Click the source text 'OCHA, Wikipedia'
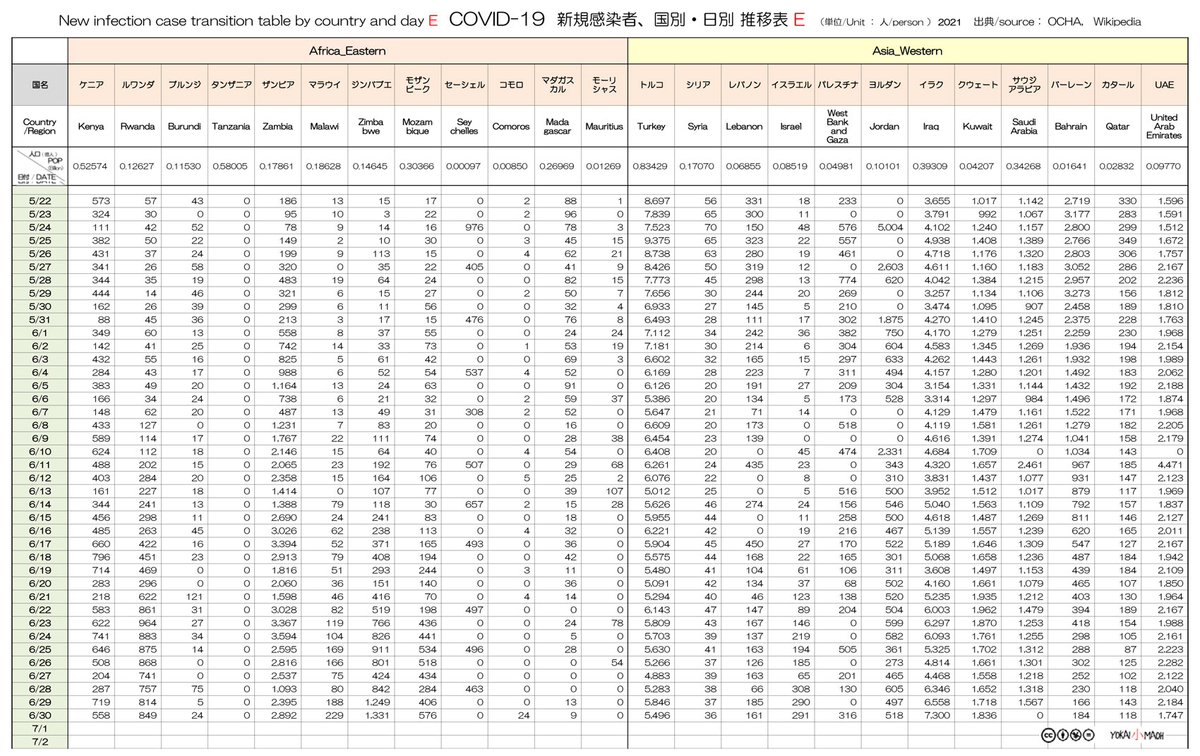Image resolution: width=1200 pixels, height=756 pixels. pyautogui.click(x=1092, y=21)
